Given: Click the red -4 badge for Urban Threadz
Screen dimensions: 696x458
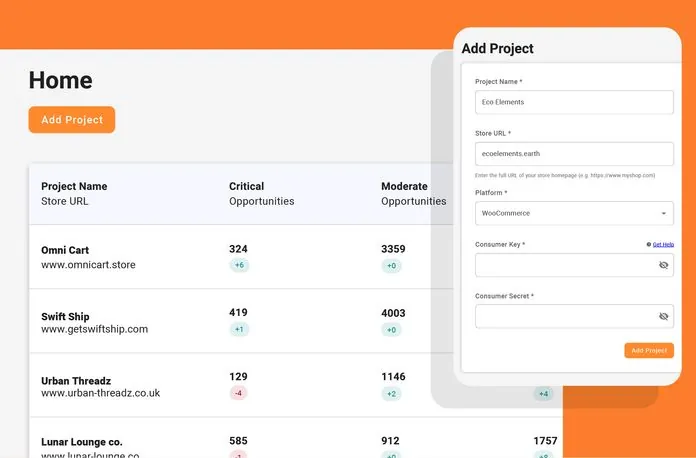Looking at the screenshot, I should pyautogui.click(x=238, y=394).
